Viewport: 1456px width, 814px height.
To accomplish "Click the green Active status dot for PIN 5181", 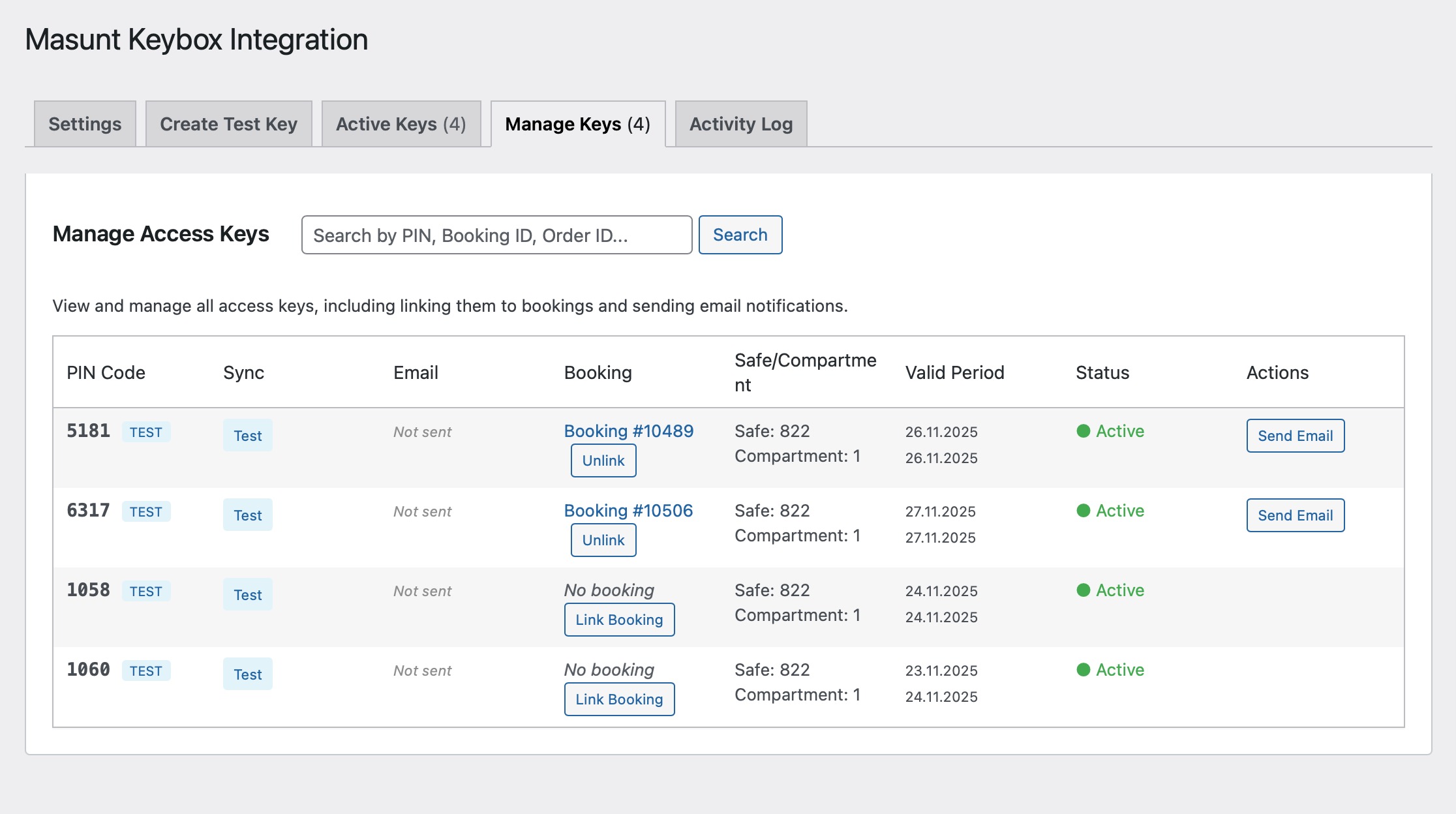I will (x=1084, y=431).
